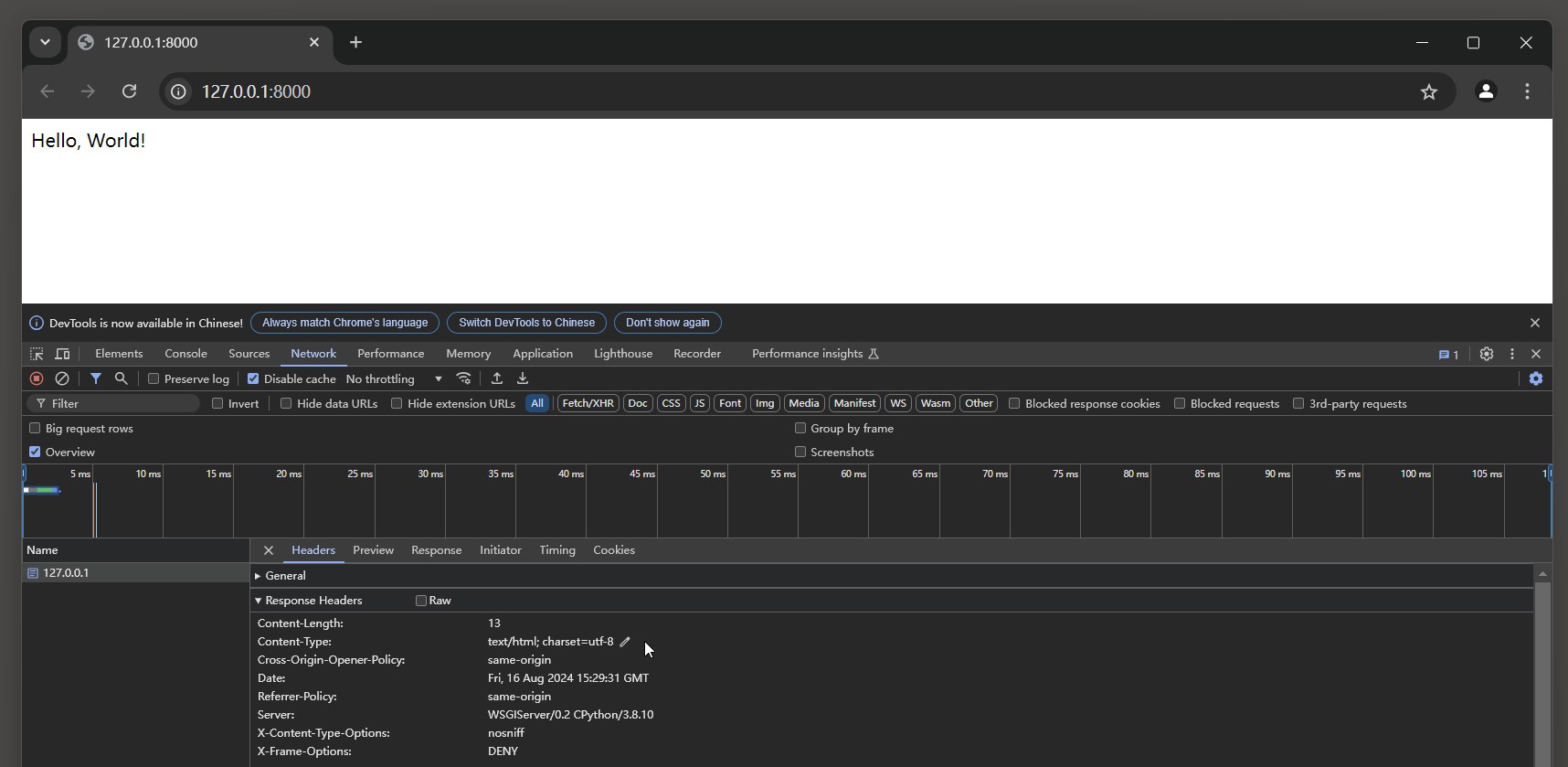This screenshot has width=1568, height=767.
Task: Import HAR file upload icon
Action: pos(497,378)
